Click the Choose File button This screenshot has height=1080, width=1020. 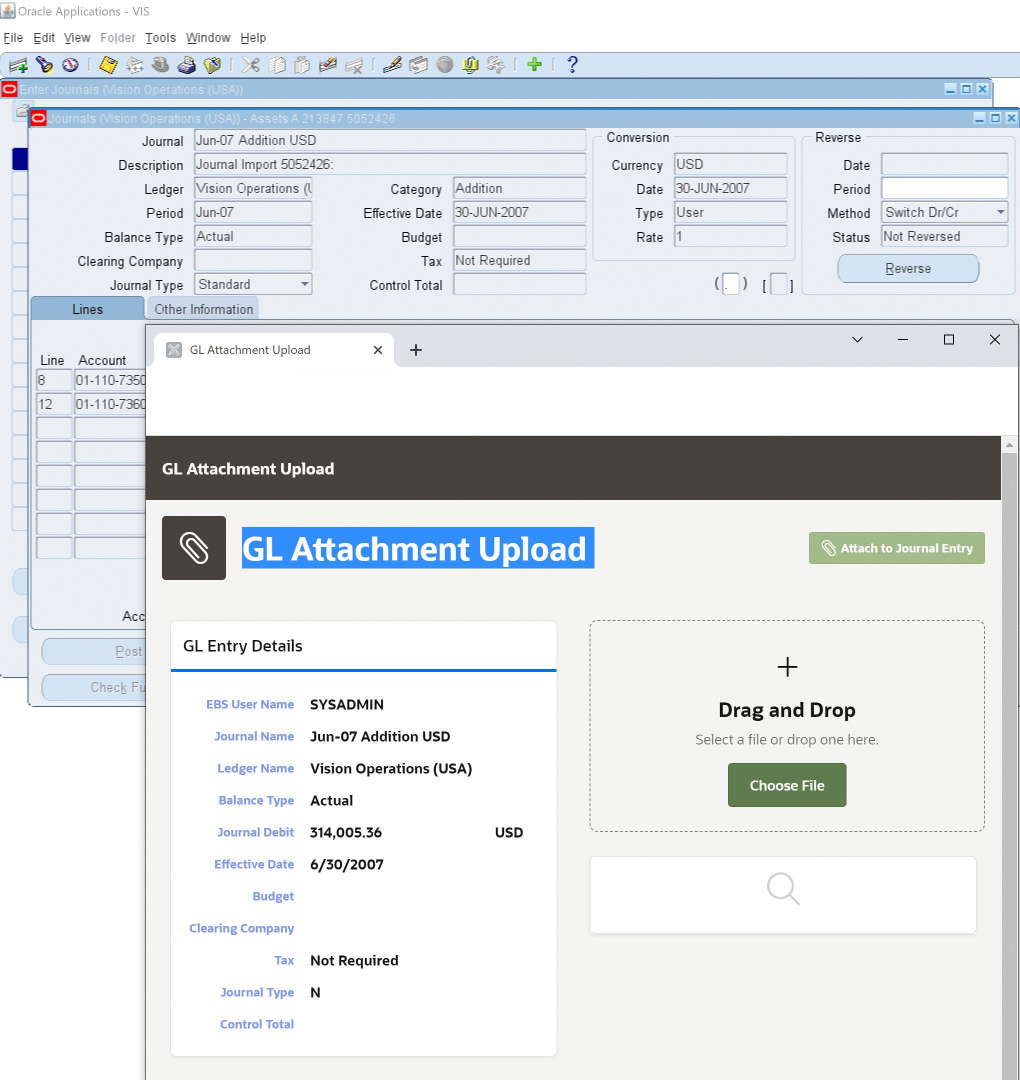[787, 785]
